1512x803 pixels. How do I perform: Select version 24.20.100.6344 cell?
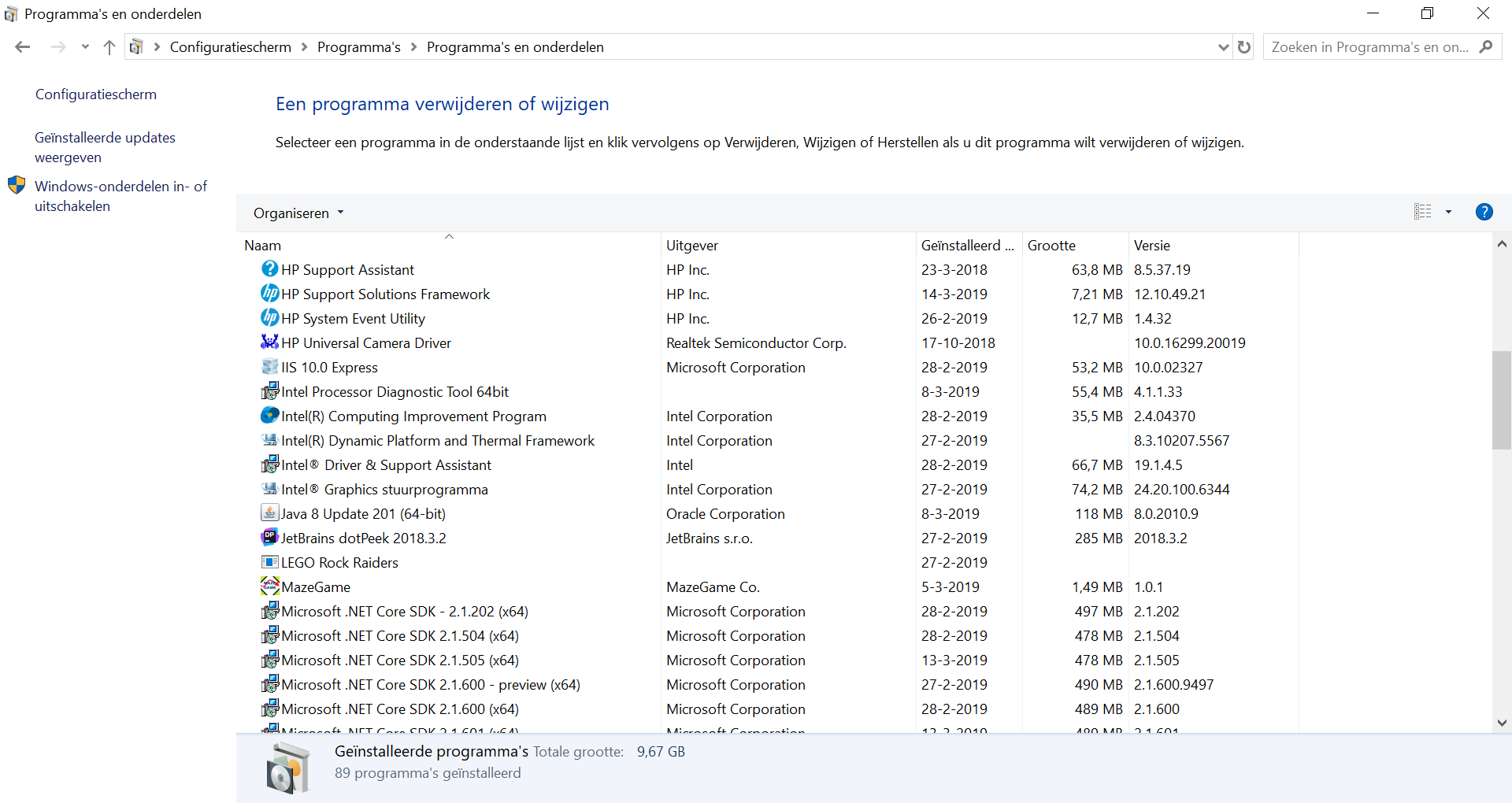1181,490
